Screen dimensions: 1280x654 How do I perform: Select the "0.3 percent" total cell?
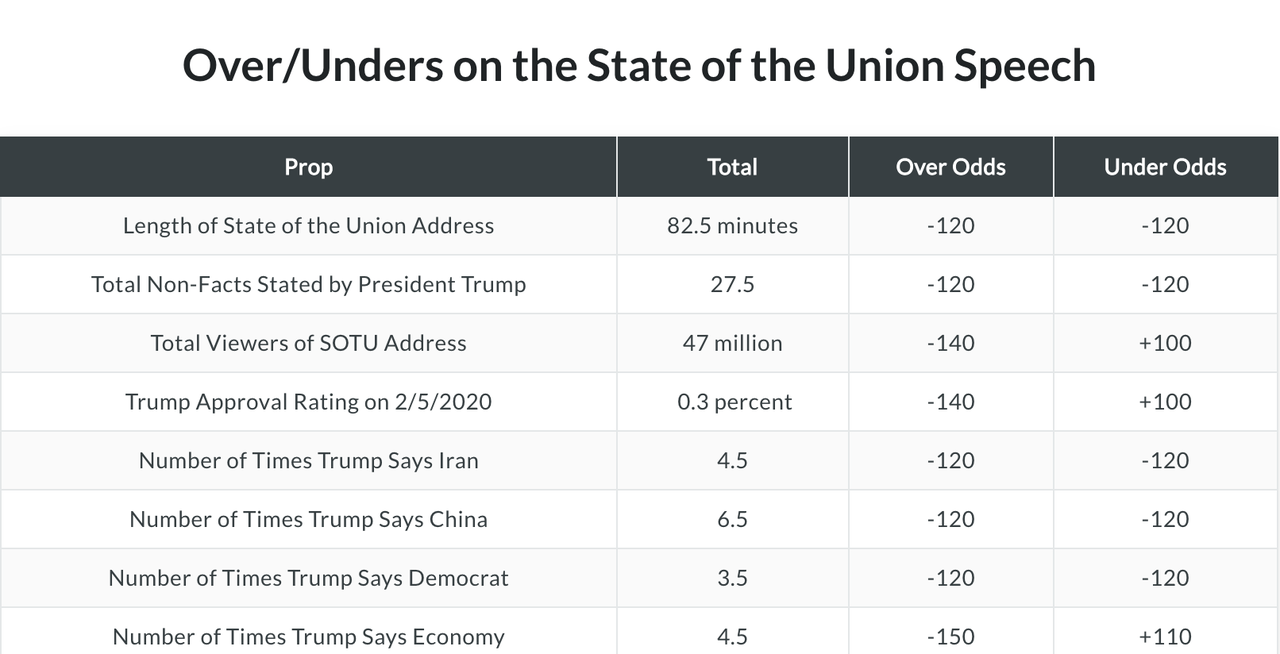click(x=734, y=402)
